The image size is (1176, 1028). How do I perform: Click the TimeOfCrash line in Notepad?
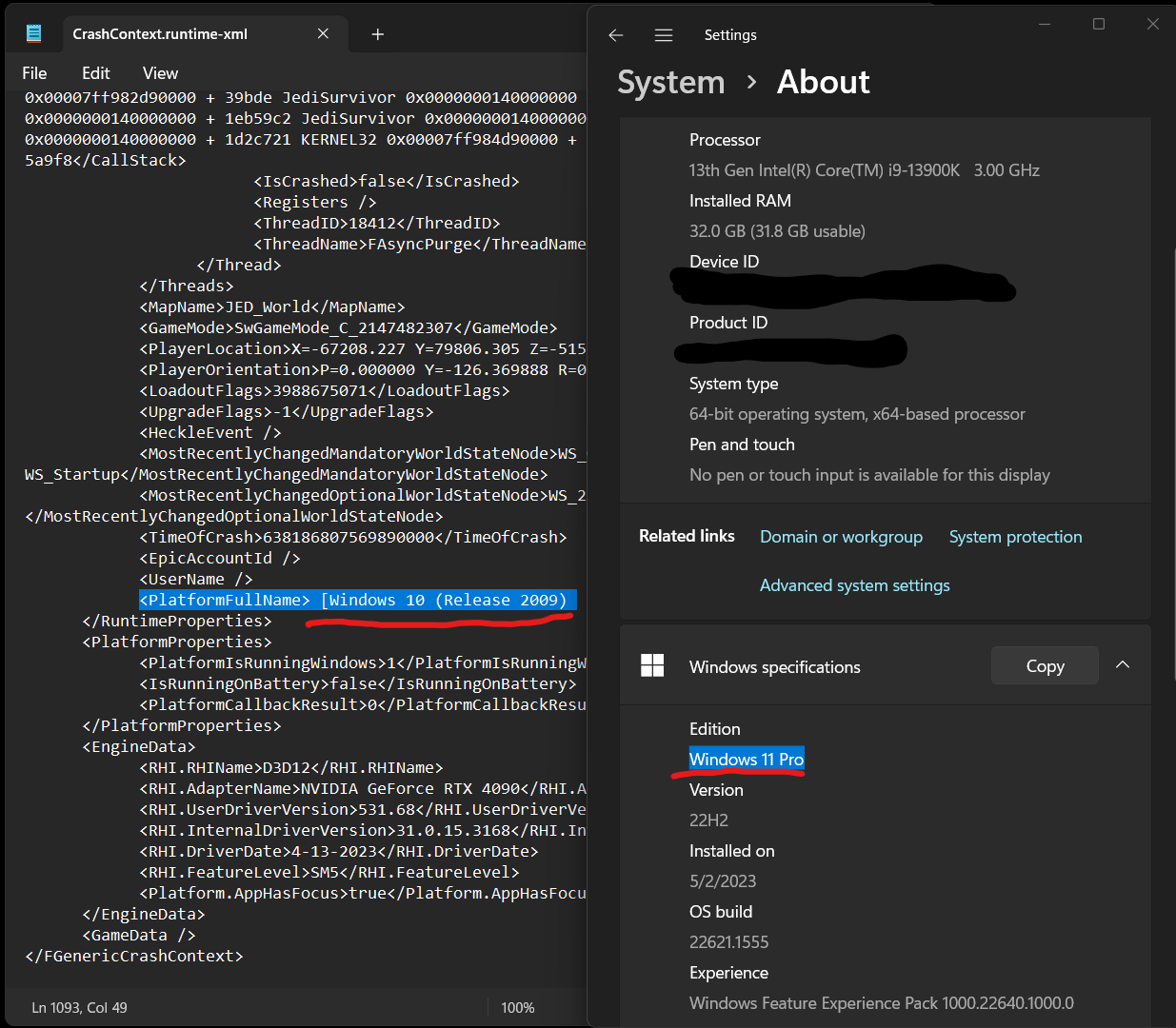pyautogui.click(x=353, y=537)
